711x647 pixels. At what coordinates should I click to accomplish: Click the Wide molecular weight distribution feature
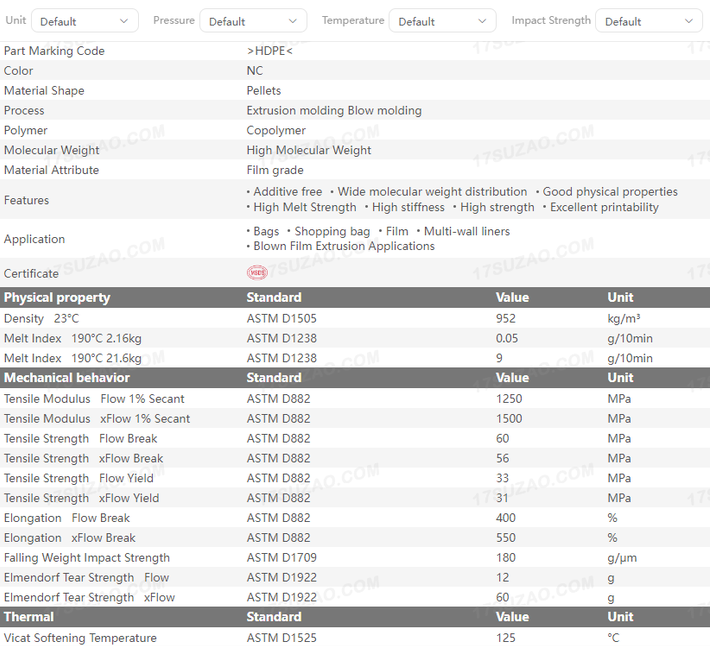pyautogui.click(x=432, y=192)
